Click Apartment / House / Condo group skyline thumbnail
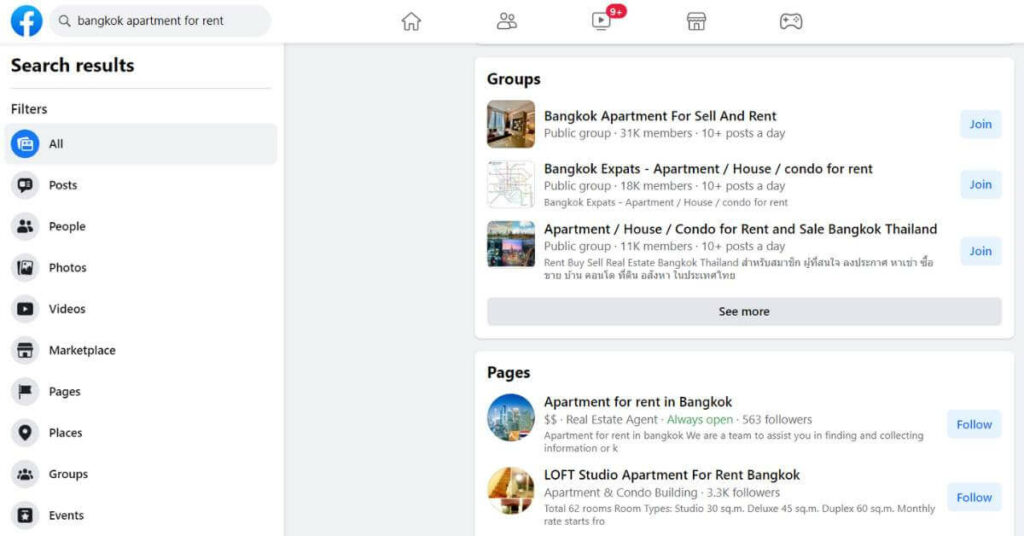 coord(511,244)
